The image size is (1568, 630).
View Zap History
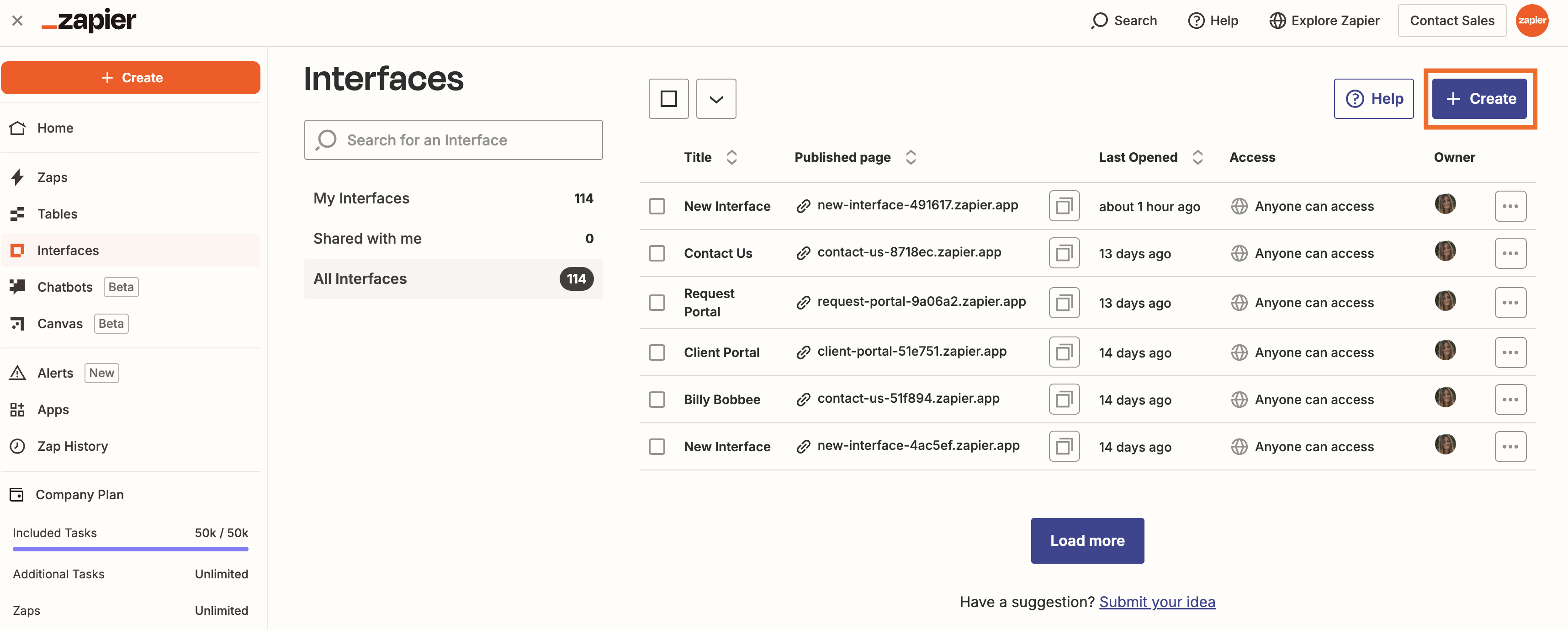click(x=73, y=445)
